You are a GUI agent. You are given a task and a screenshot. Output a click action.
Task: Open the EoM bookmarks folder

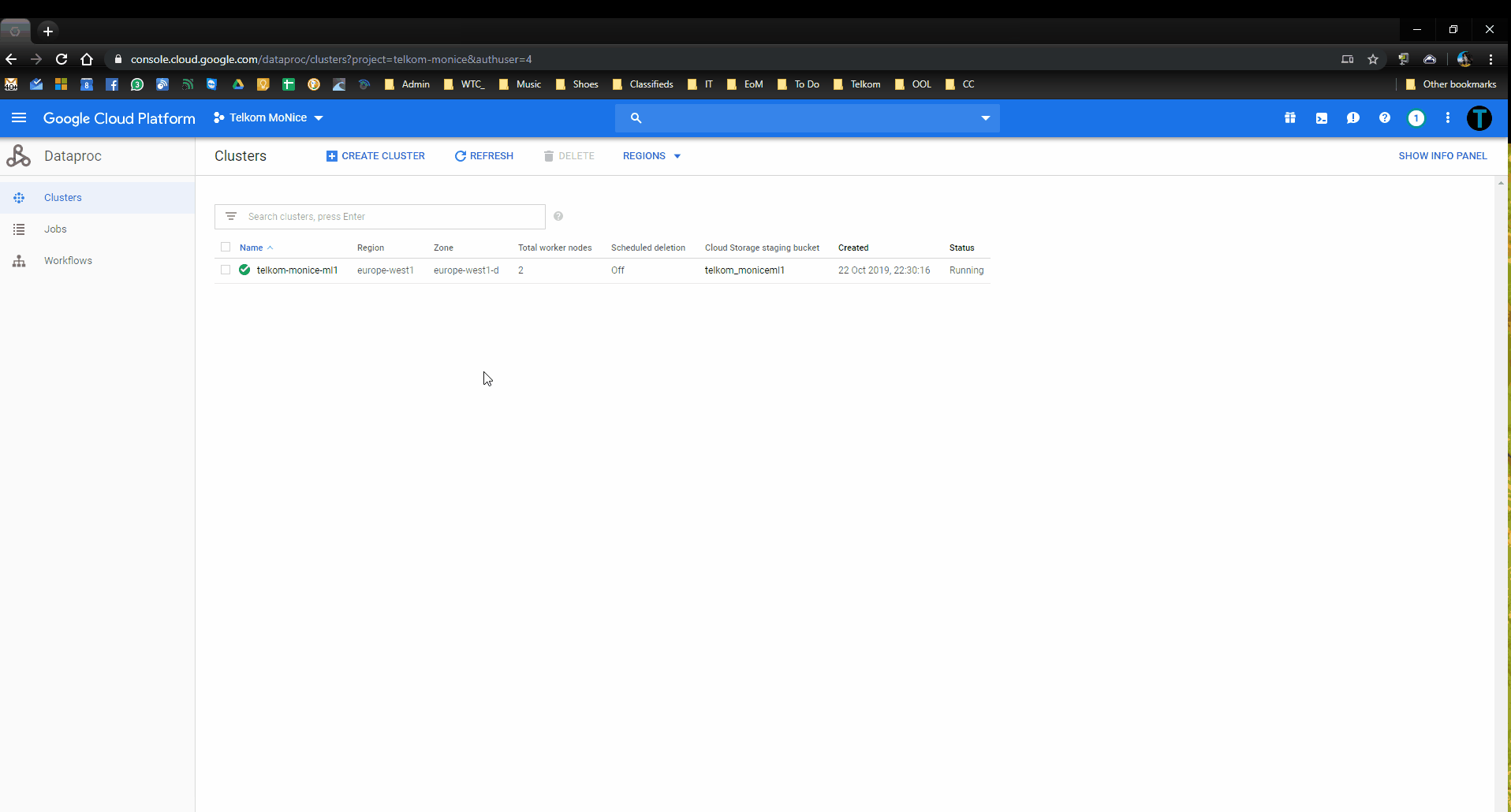(x=744, y=84)
